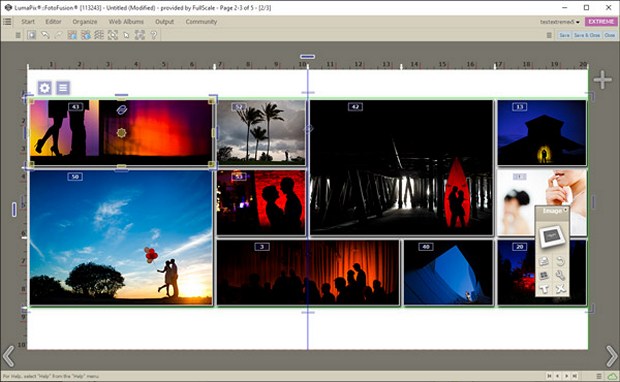This screenshot has width=620, height=382.
Task: Select the blue architecture photo 40
Action: (x=448, y=272)
